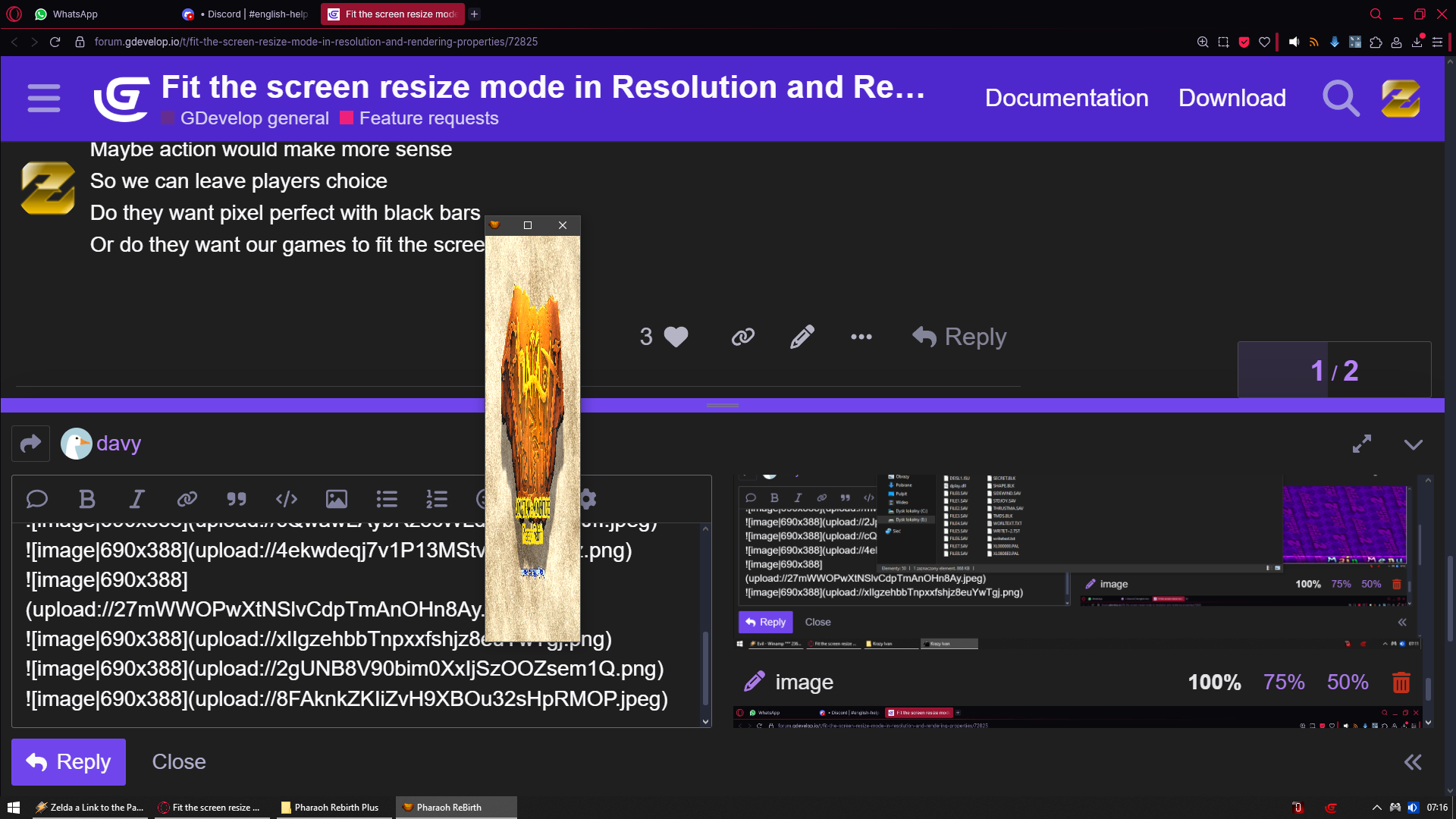Hide preview panel with double chevron

[x=1412, y=762]
